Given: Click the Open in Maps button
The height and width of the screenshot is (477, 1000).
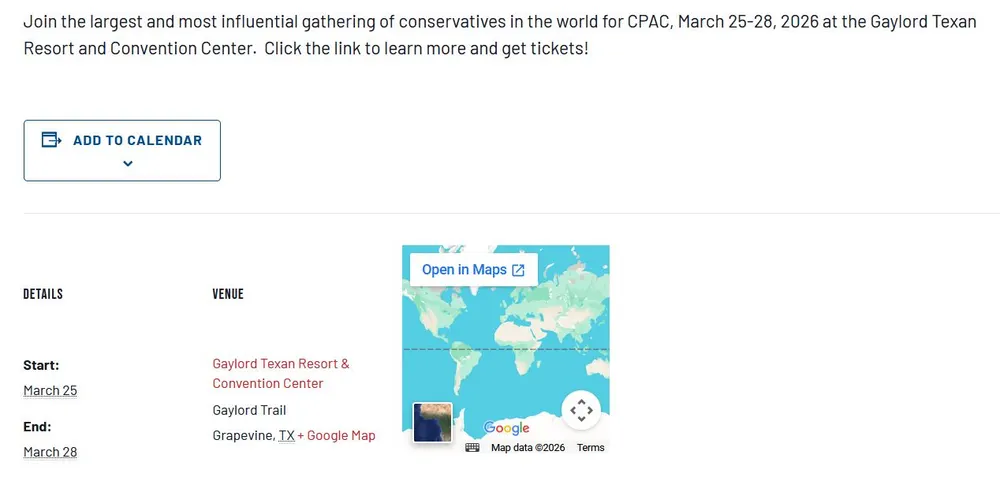Looking at the screenshot, I should 464,270.
